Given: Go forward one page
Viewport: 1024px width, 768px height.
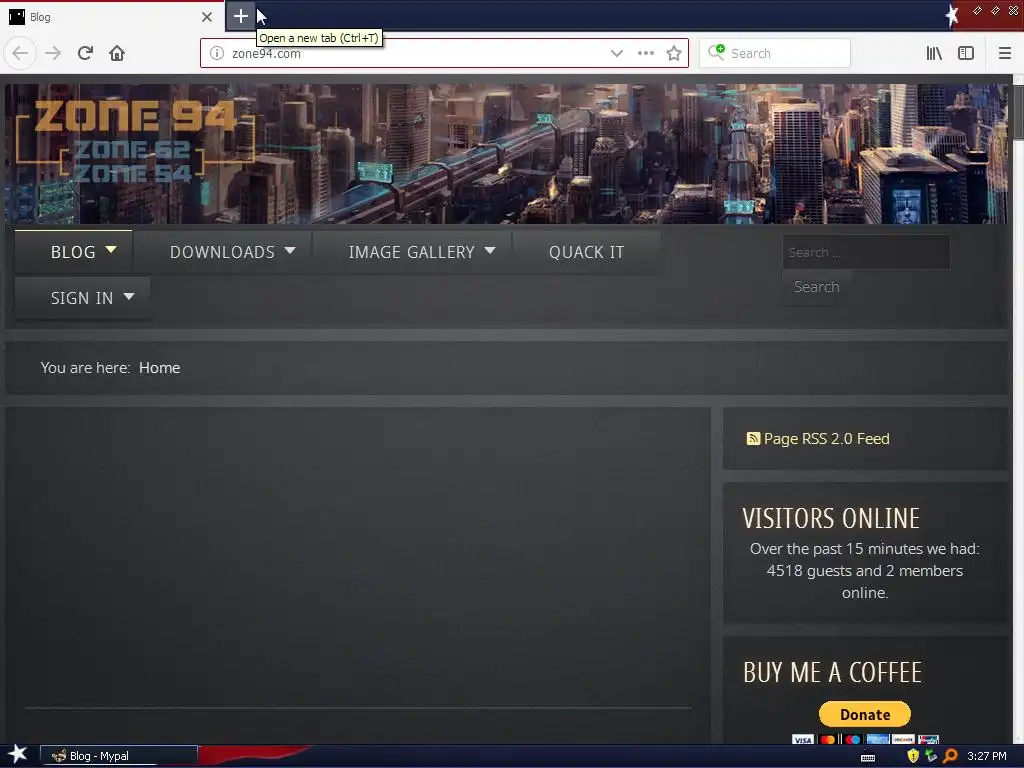Looking at the screenshot, I should click(x=53, y=53).
